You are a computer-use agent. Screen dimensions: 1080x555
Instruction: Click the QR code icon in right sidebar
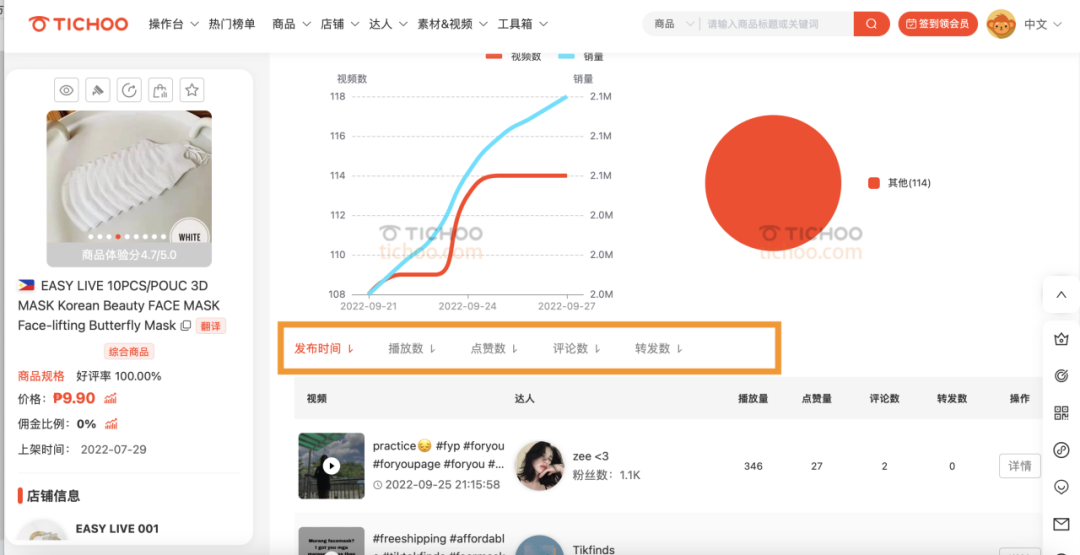(x=1061, y=413)
